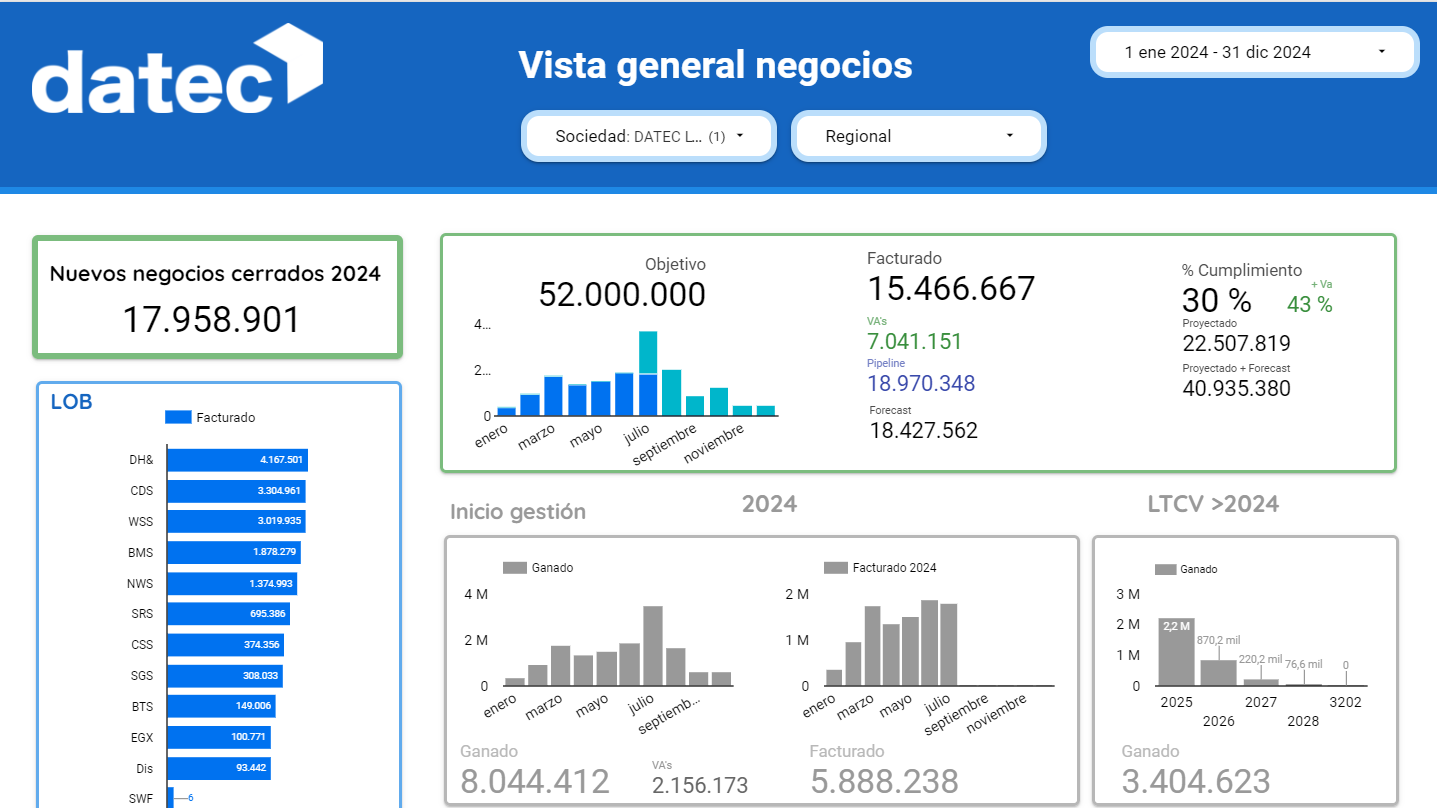
Task: Click the SGS bar showing 308.033
Action: (x=225, y=676)
